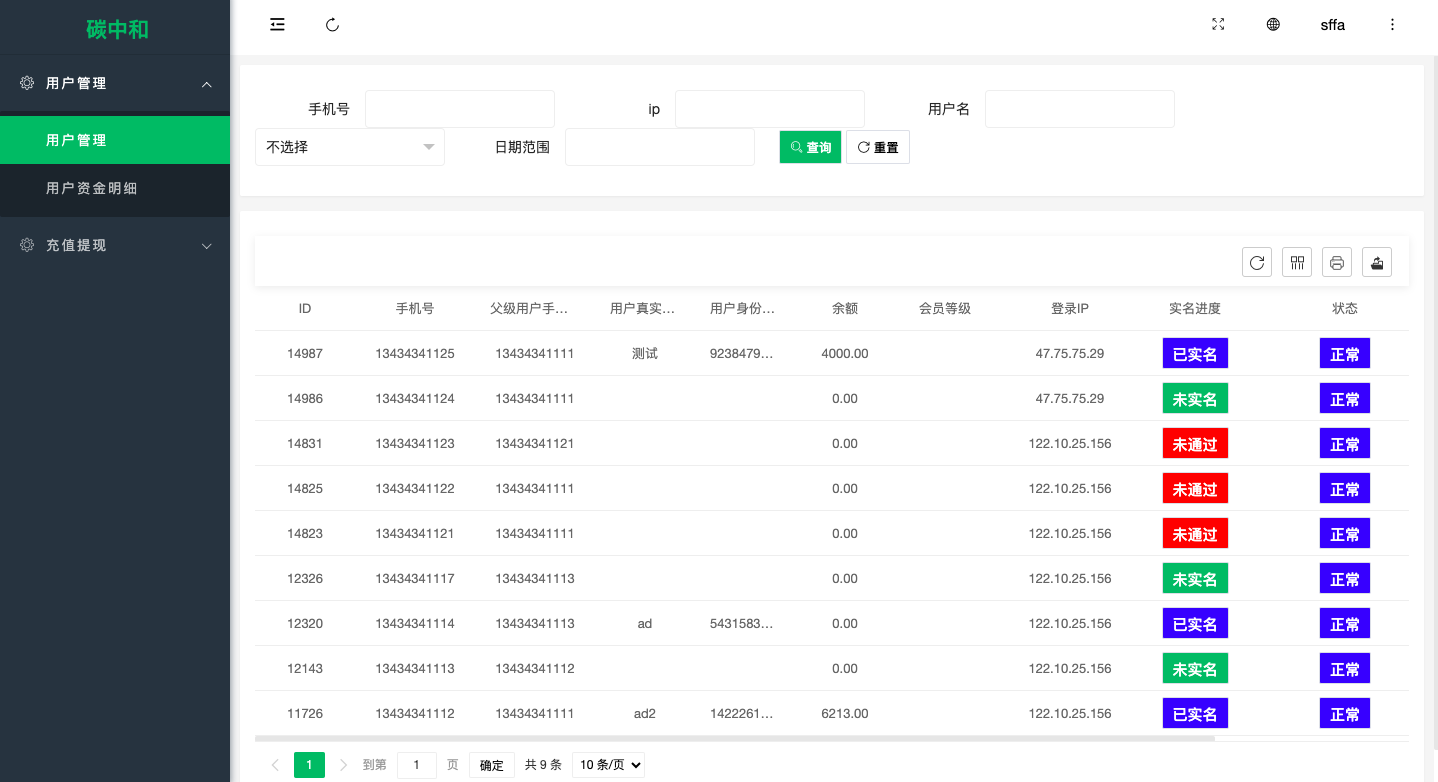
Task: Select the 用户管理 submenu item
Action: [76, 140]
